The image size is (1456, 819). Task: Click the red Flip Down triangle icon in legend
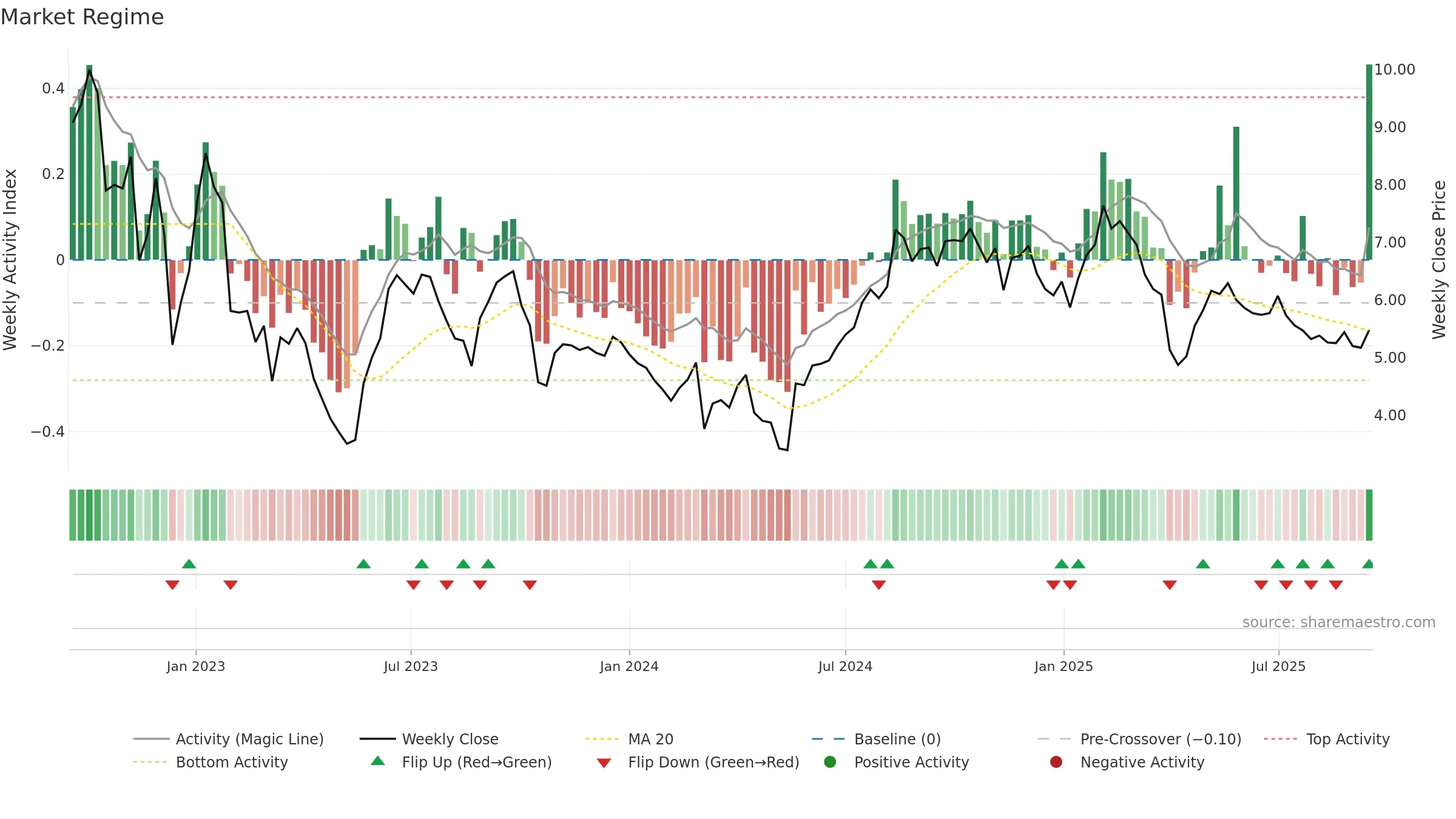tap(604, 763)
